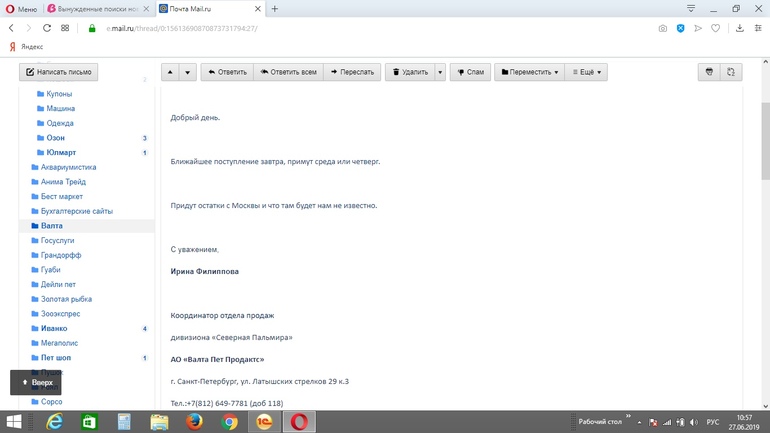Launch Firefox from the taskbar
The image size is (770, 433).
pyautogui.click(x=194, y=422)
